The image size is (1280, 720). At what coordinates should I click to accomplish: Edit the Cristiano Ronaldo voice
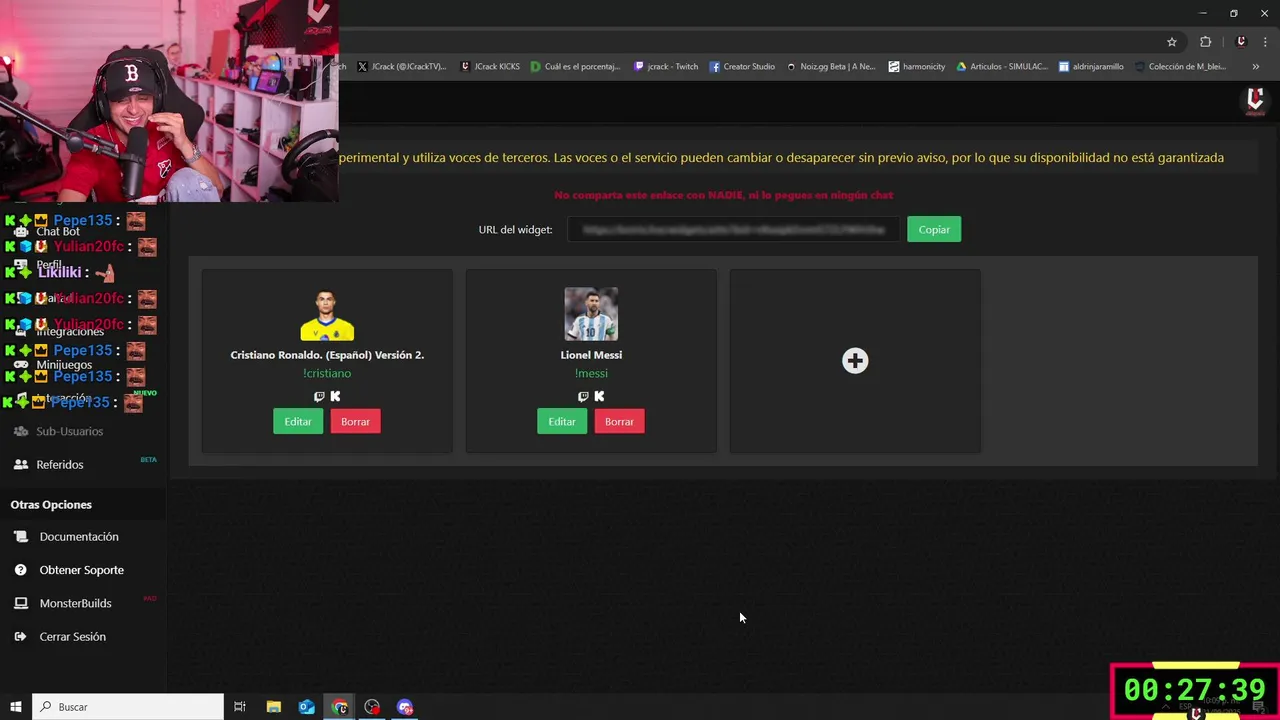(x=298, y=421)
